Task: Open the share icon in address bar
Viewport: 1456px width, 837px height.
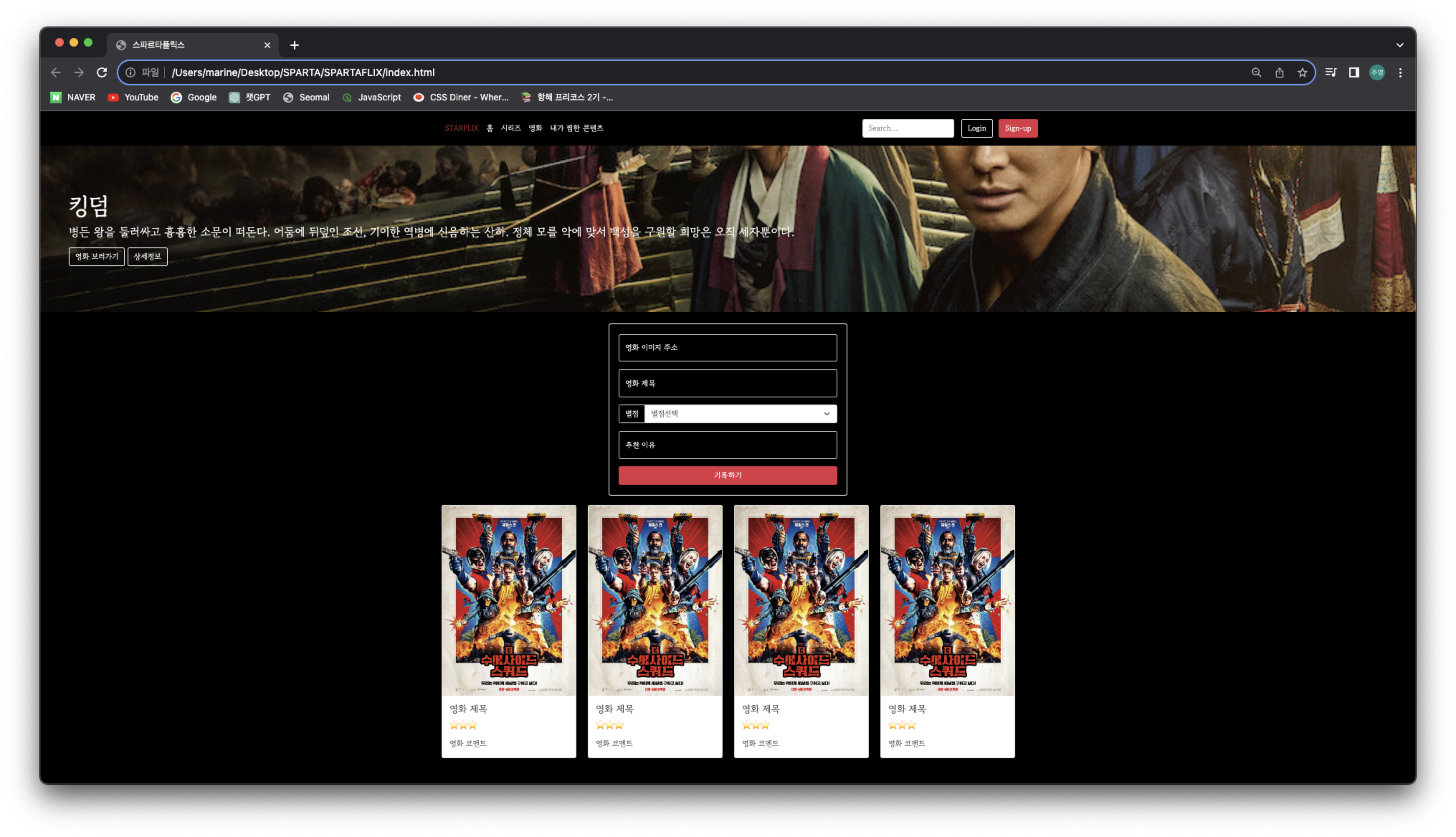Action: coord(1279,72)
